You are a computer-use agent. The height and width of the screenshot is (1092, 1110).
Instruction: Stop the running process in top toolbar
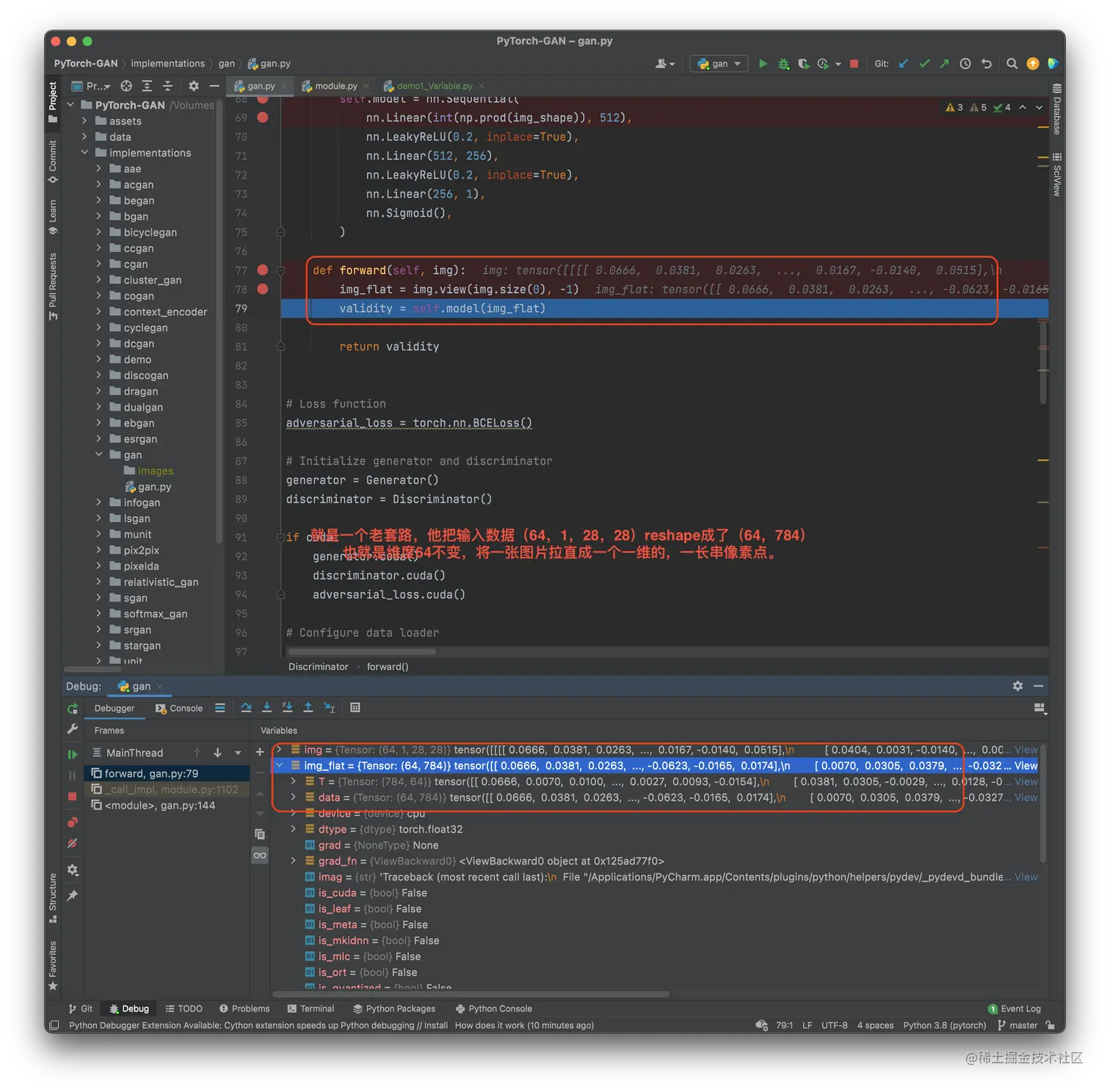click(x=854, y=64)
